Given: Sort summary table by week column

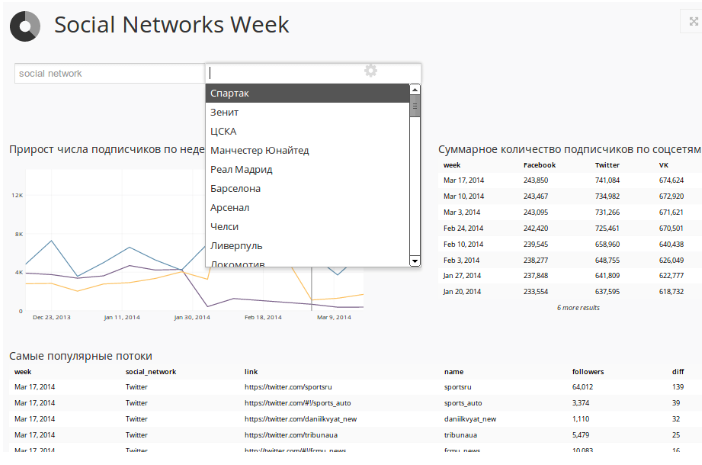Looking at the screenshot, I should tap(452, 165).
